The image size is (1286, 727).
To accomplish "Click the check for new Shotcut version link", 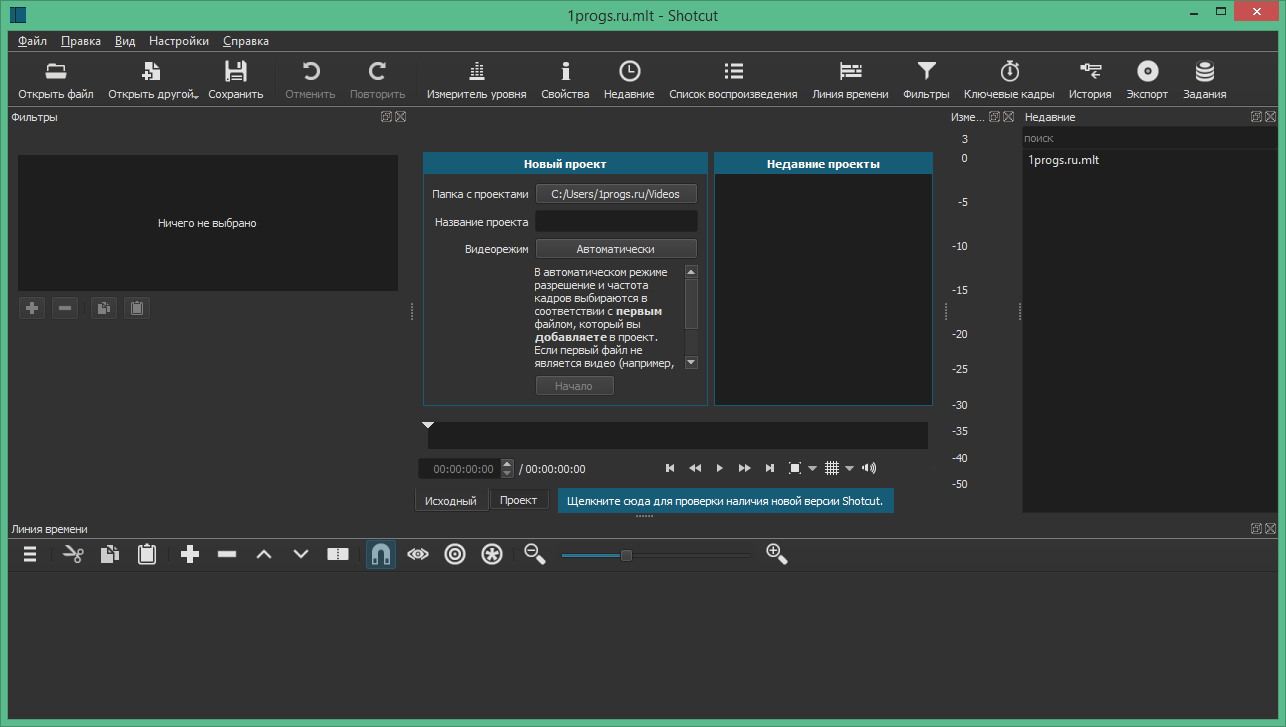I will 725,501.
